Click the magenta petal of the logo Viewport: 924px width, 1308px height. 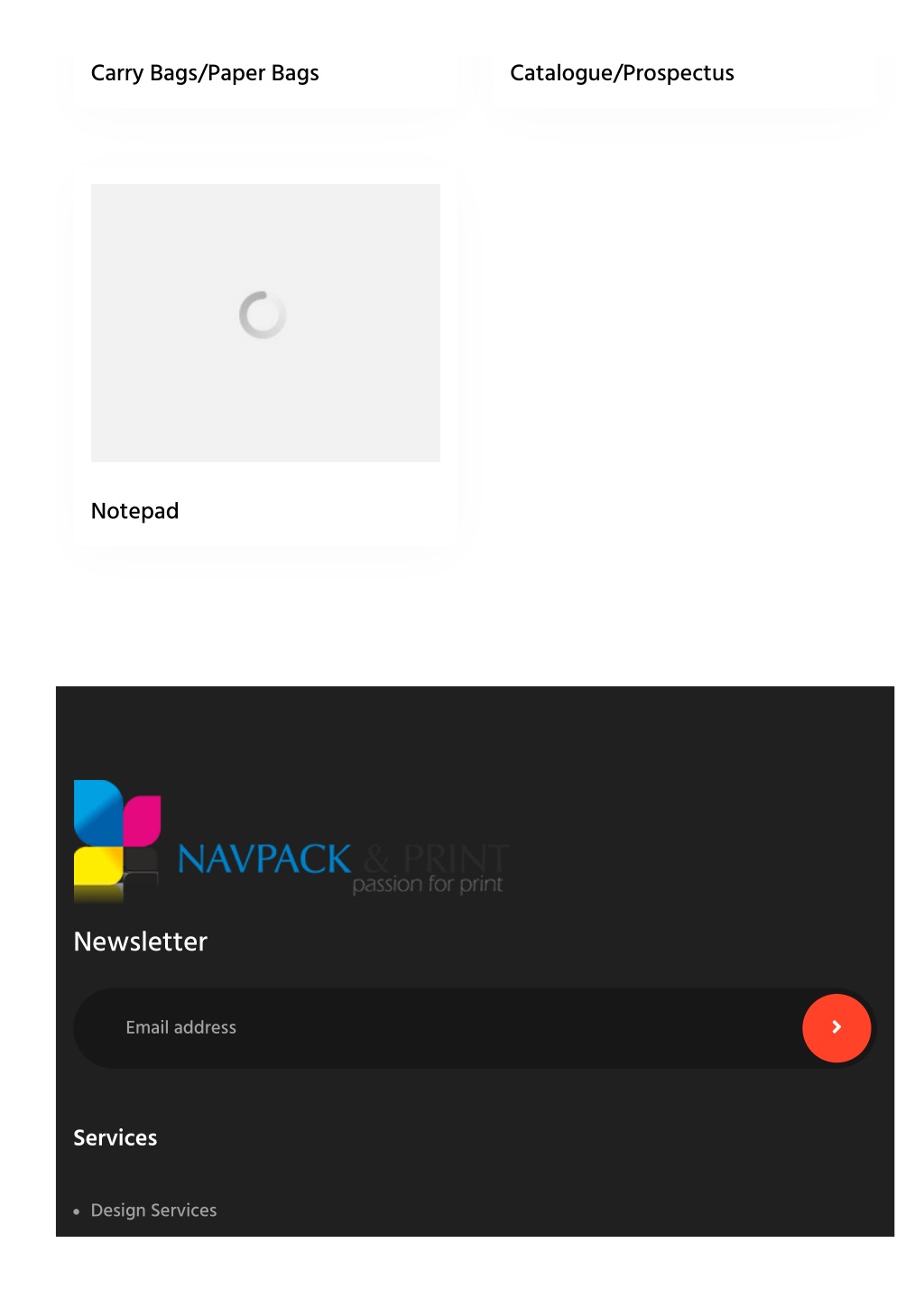pyautogui.click(x=143, y=820)
